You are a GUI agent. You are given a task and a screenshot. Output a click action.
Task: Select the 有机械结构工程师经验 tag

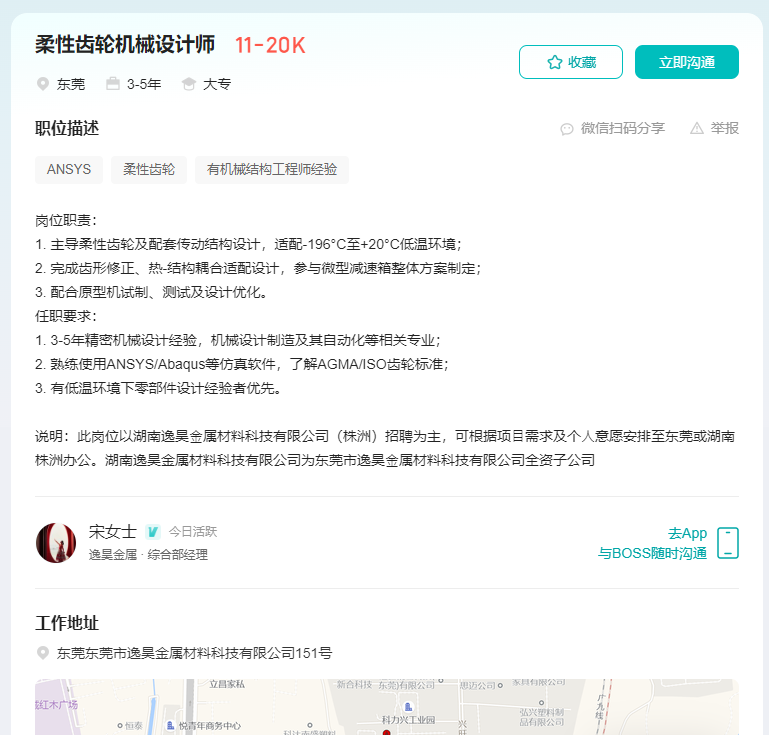pos(272,170)
